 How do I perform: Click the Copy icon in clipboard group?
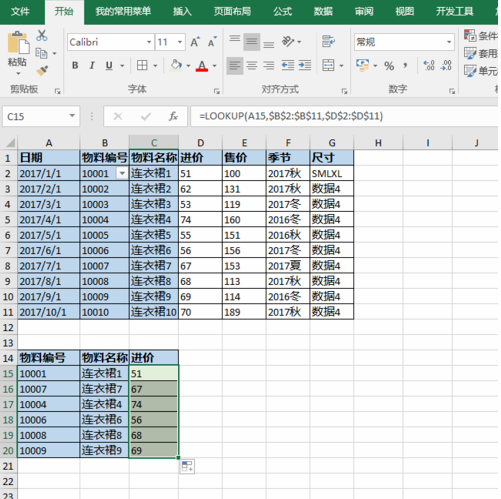tap(41, 53)
